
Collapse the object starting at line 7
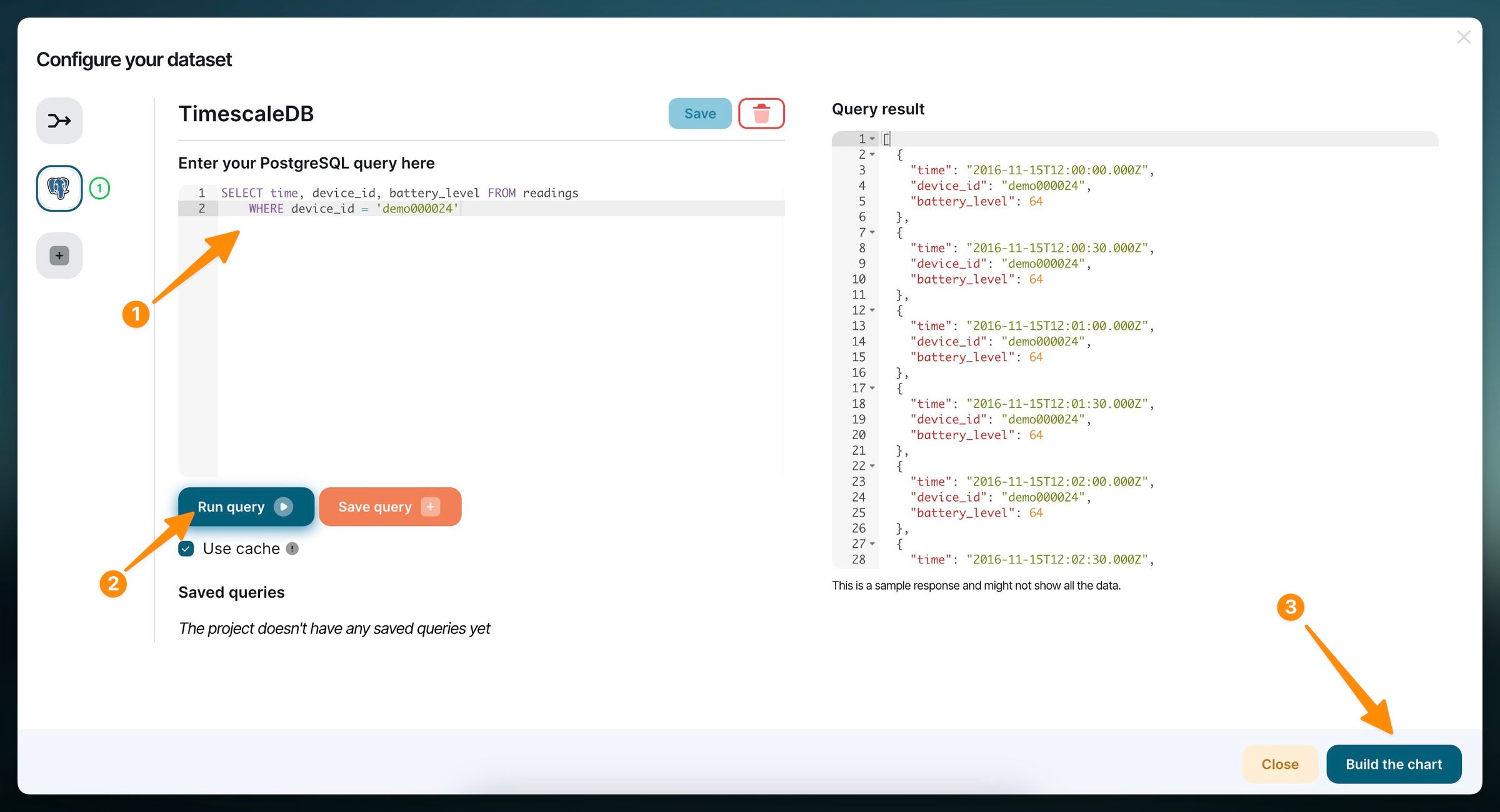tap(872, 232)
